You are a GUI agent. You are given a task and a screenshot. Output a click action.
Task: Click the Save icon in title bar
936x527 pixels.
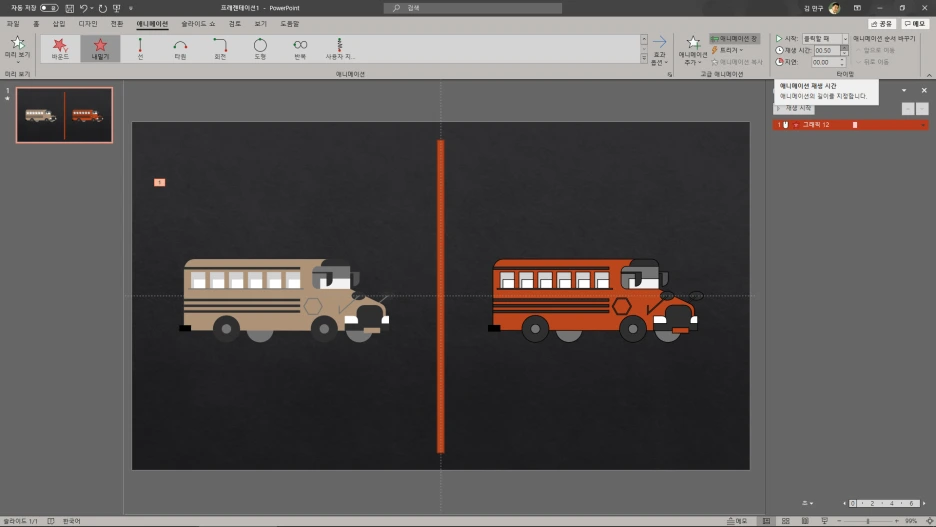point(69,8)
